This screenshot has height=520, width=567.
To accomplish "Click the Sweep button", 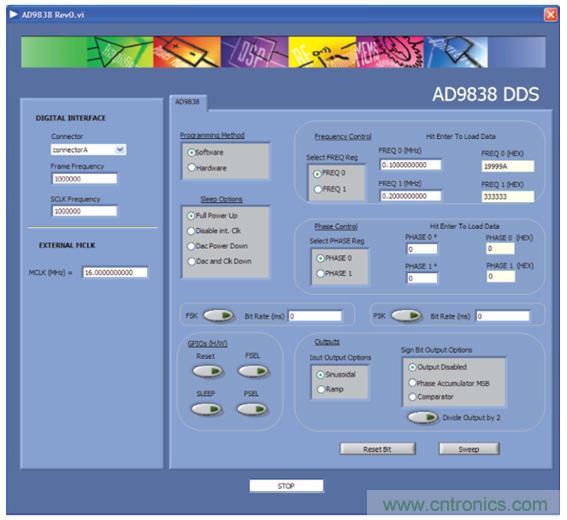I will pos(469,449).
